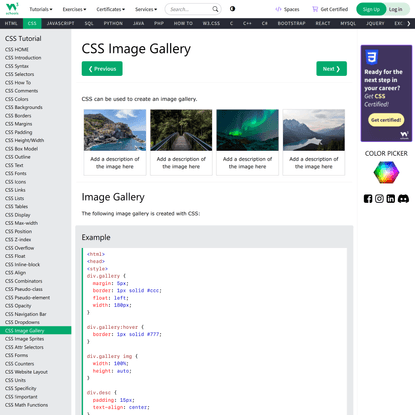
Task: Expand the Services dropdown menu
Action: 146,9
